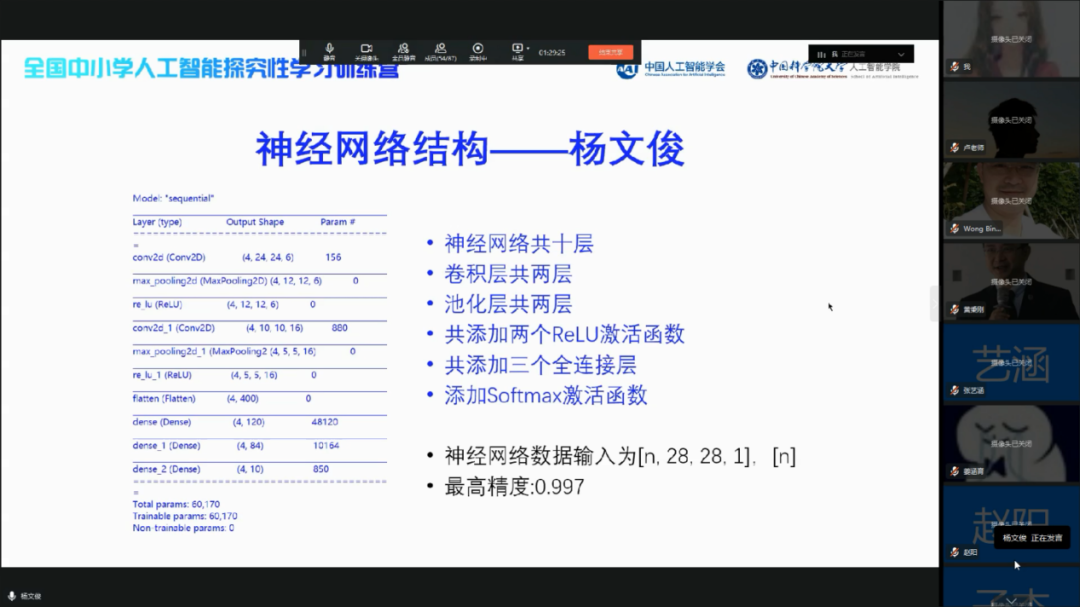Turn on the camera from toolbar
Screen dimensions: 1080x607
pyautogui.click(x=366, y=49)
